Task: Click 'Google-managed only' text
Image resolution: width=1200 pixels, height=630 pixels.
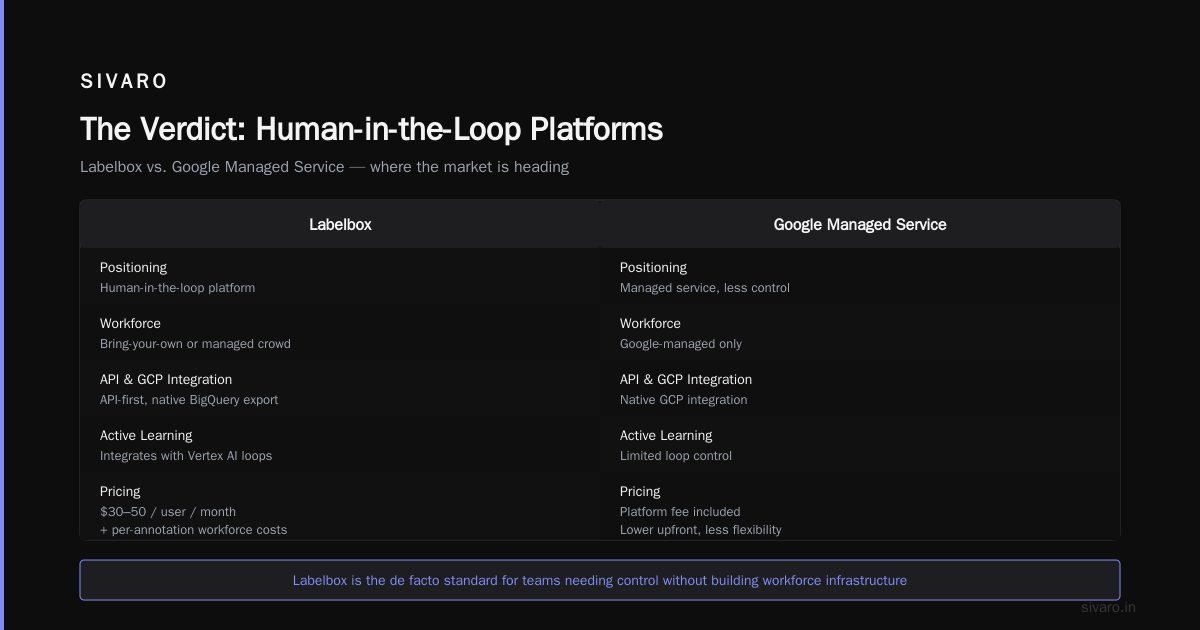Action: pyautogui.click(x=681, y=344)
